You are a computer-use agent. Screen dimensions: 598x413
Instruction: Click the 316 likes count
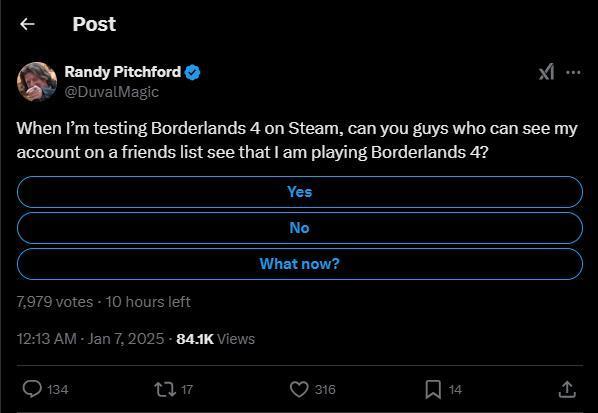[x=325, y=390]
